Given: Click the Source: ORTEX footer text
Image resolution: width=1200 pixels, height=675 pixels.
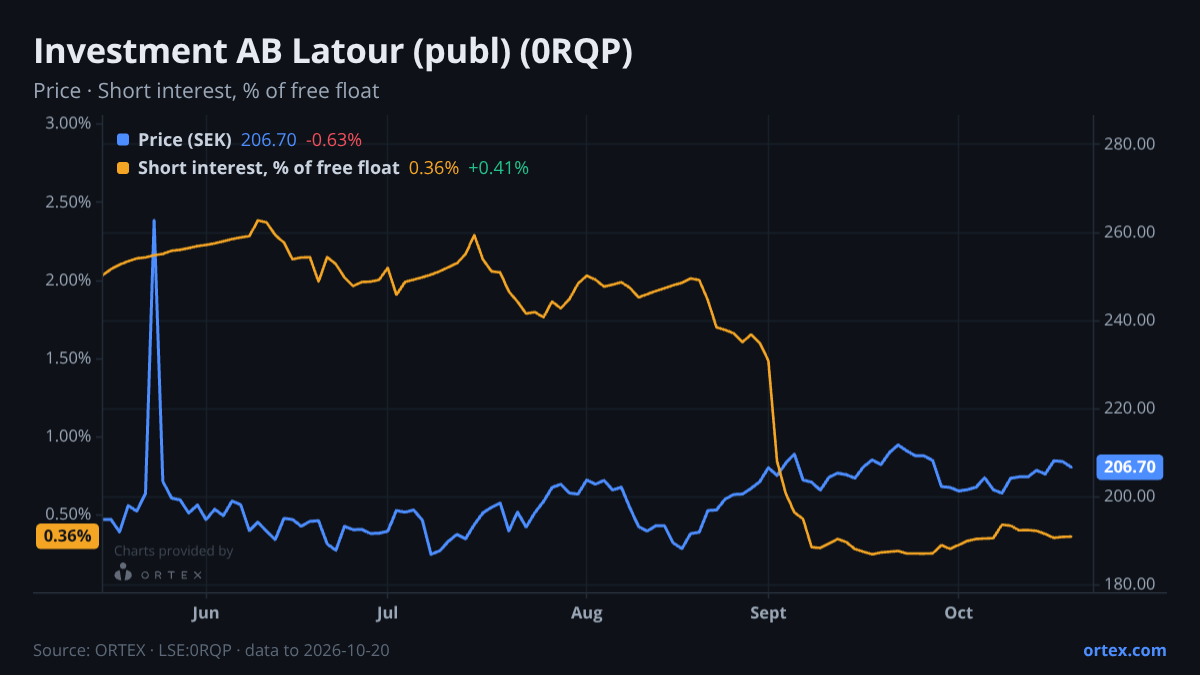Looking at the screenshot, I should [x=211, y=650].
